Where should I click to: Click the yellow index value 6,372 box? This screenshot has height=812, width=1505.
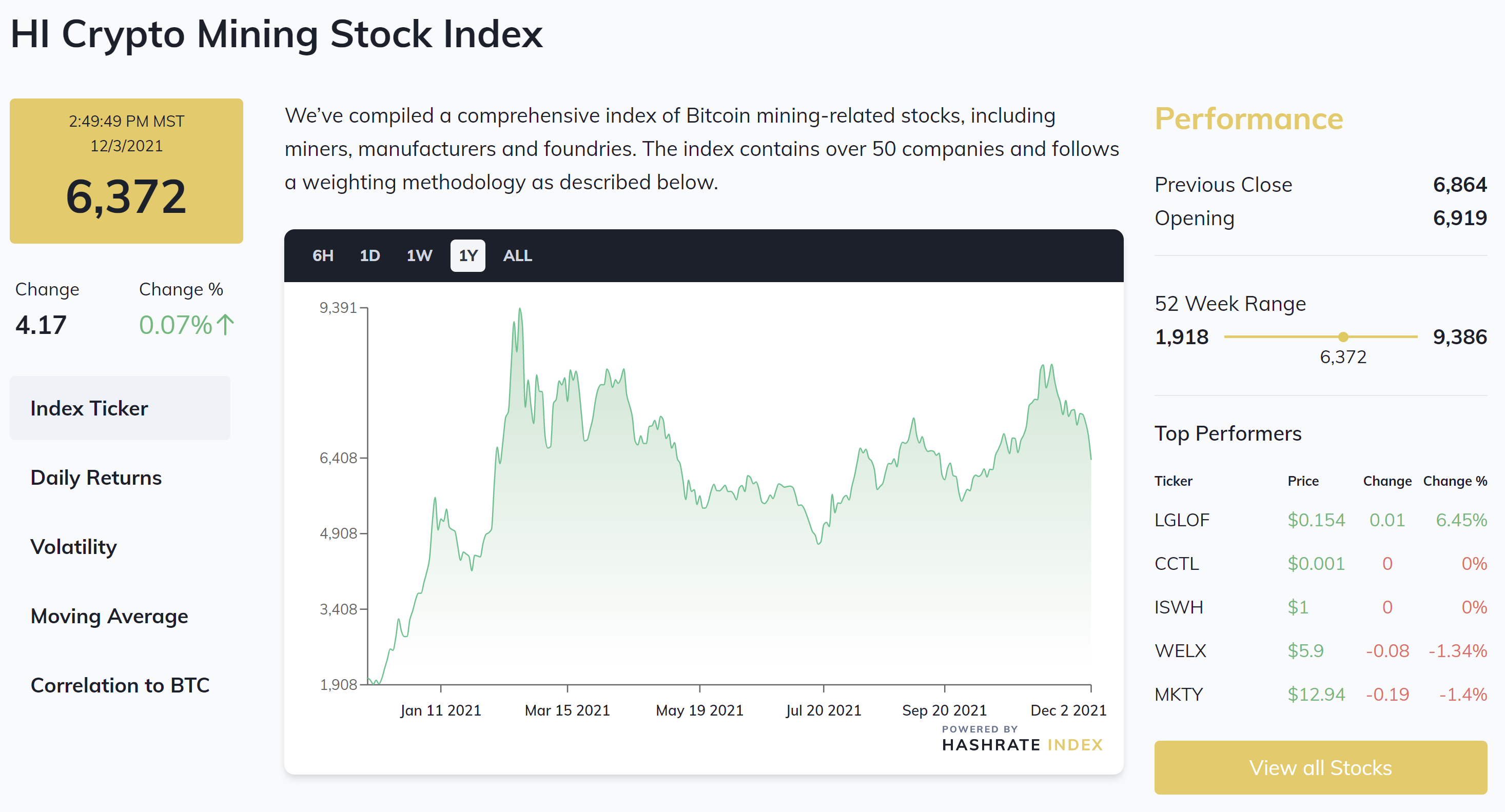click(x=126, y=171)
